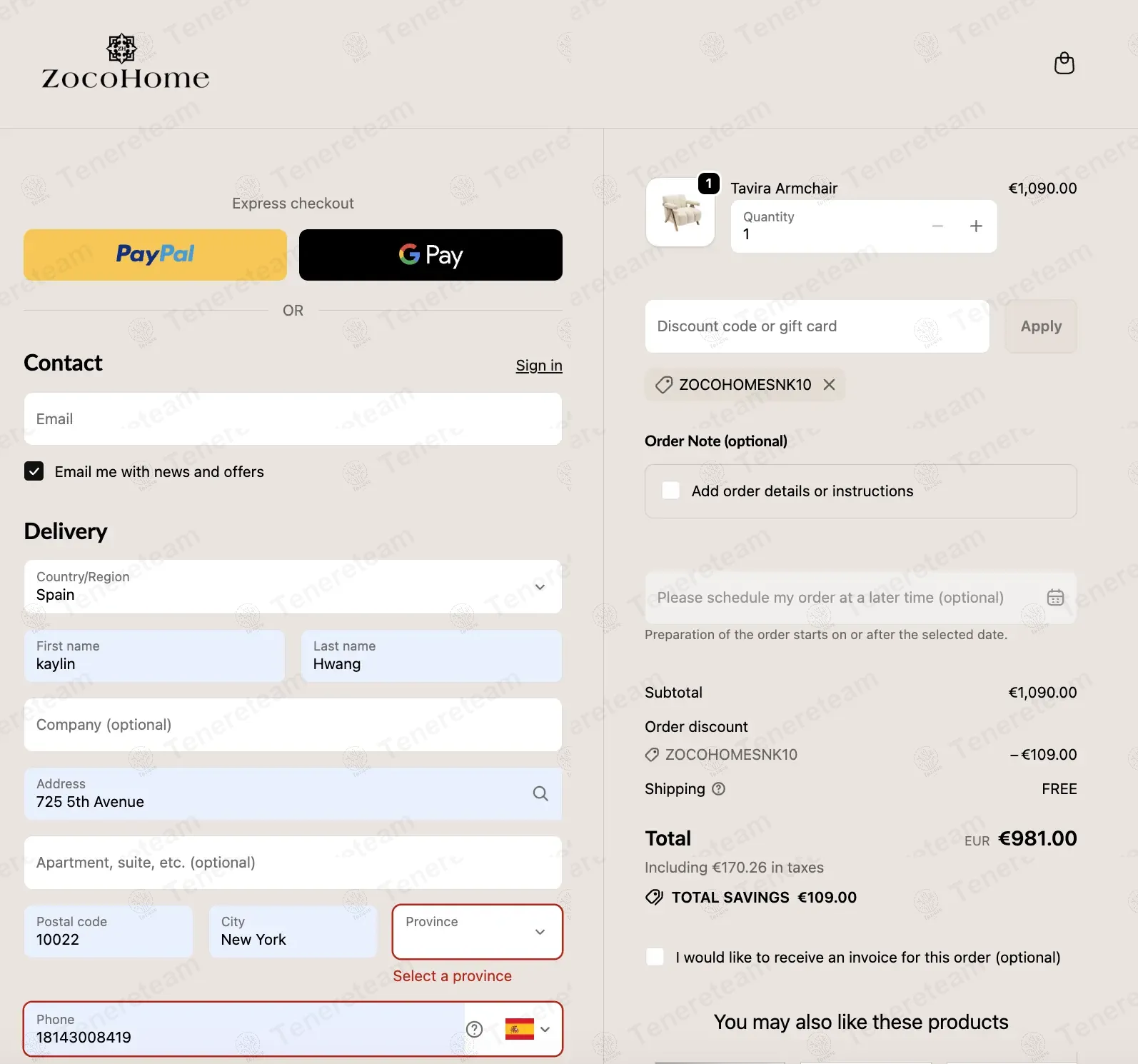Choose Google Pay express checkout
Viewport: 1138px width, 1064px height.
(430, 255)
